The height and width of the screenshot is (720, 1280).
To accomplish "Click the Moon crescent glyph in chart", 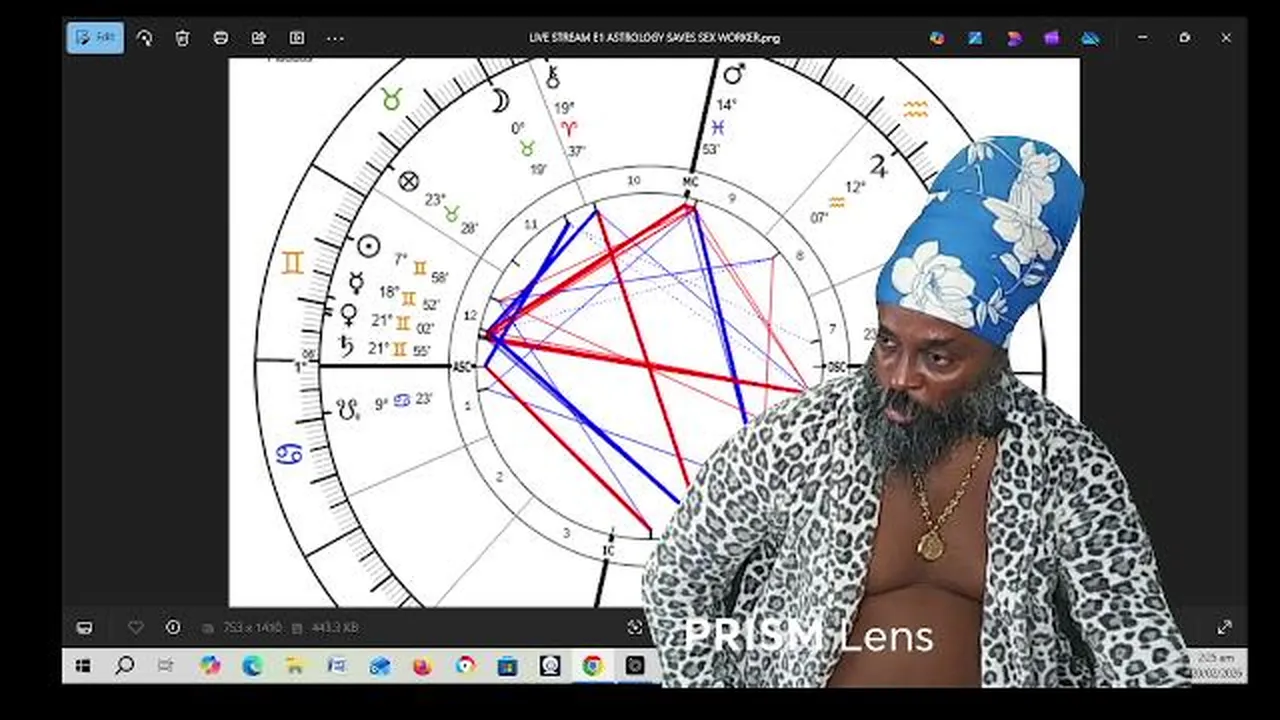I will point(499,100).
